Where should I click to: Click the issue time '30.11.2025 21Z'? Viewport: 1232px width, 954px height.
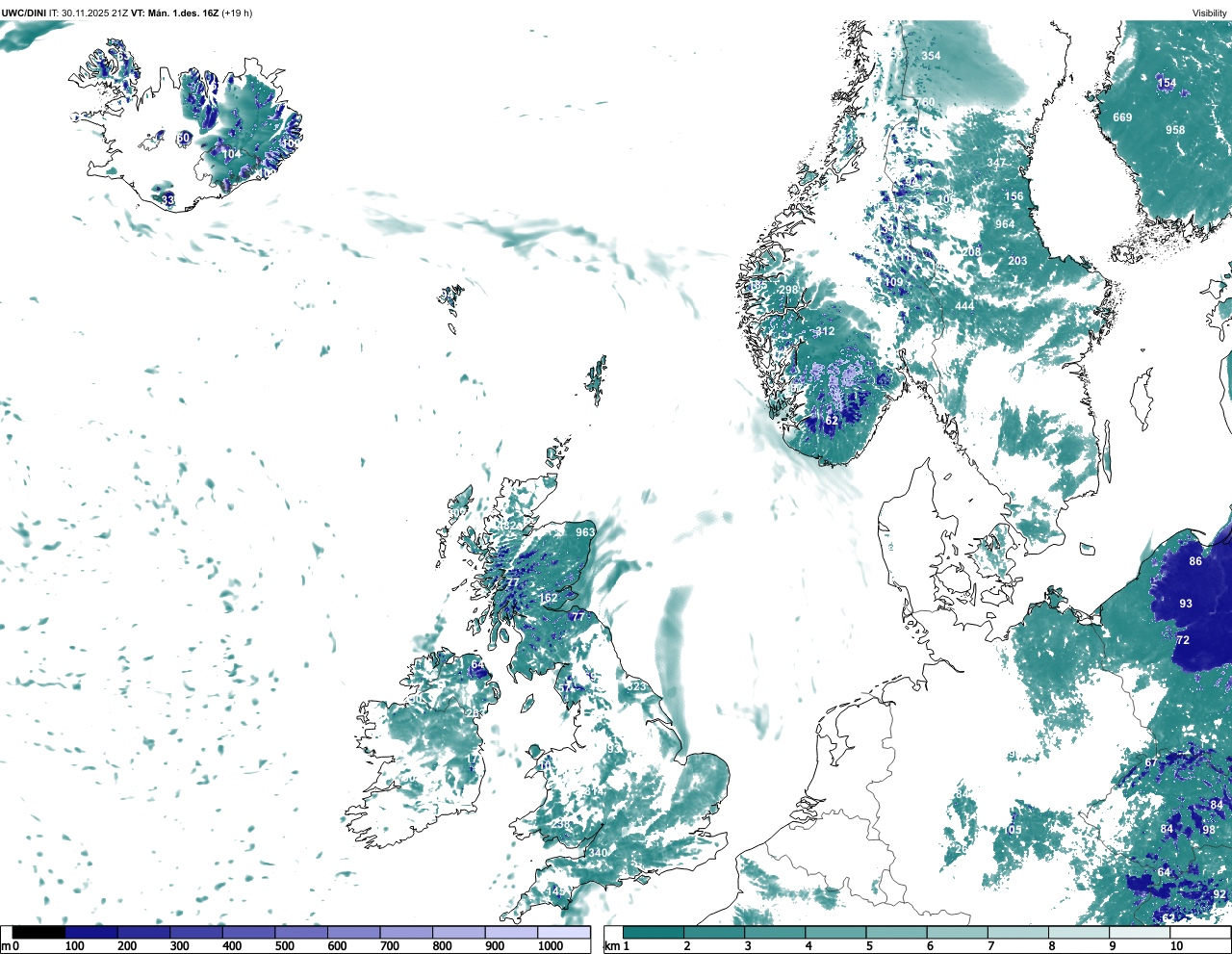pos(95,13)
